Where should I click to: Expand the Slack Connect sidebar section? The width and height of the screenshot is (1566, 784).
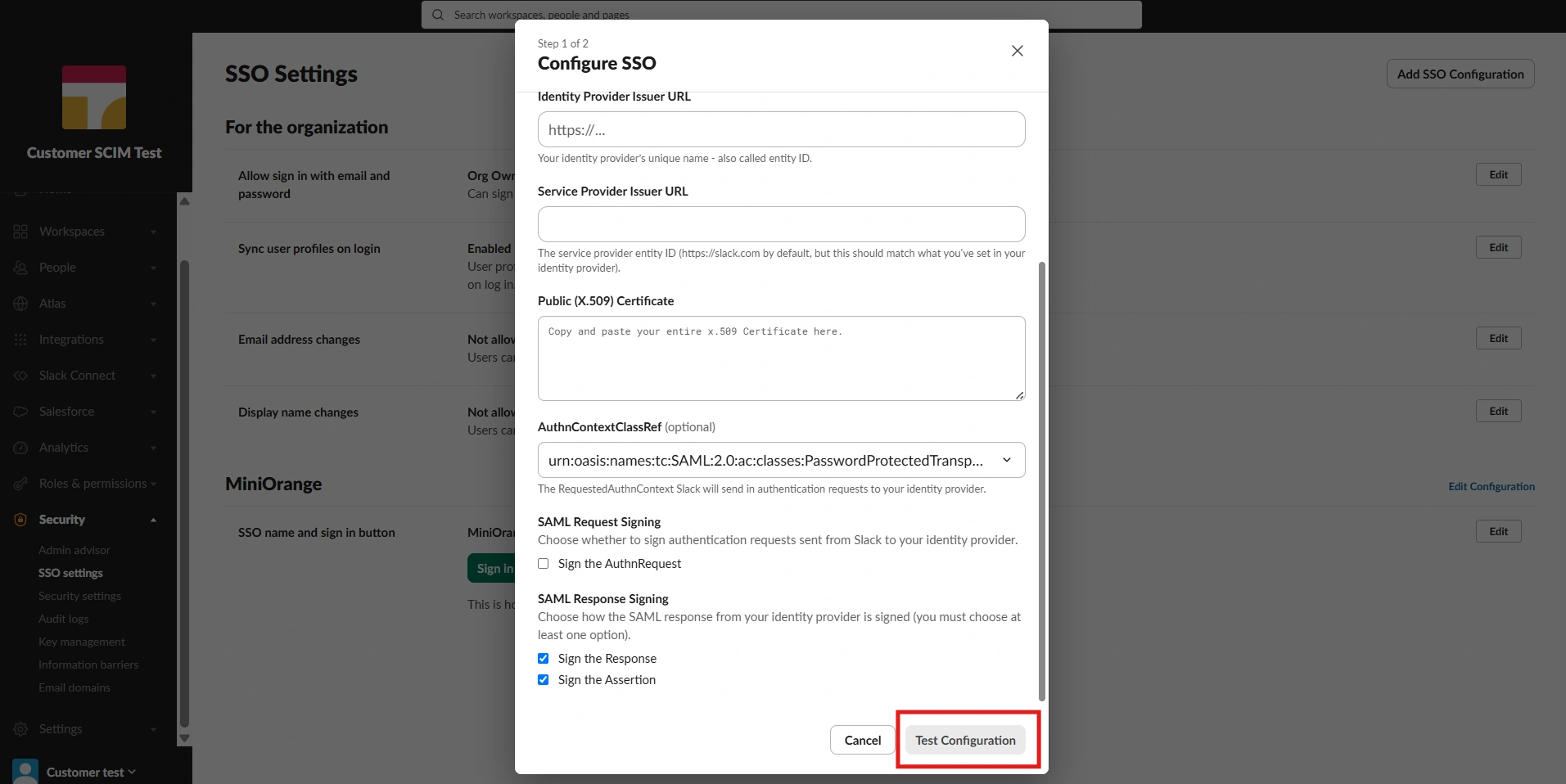click(x=153, y=376)
